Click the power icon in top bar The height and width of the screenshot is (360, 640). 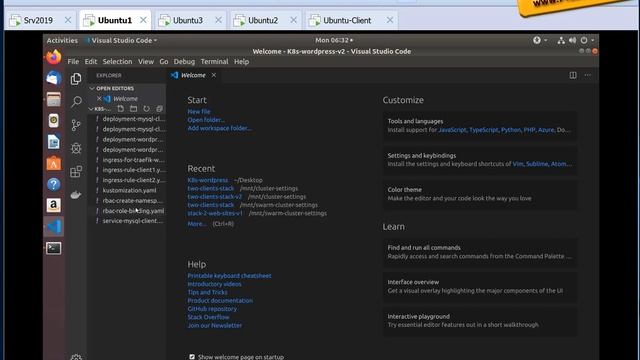coord(584,40)
